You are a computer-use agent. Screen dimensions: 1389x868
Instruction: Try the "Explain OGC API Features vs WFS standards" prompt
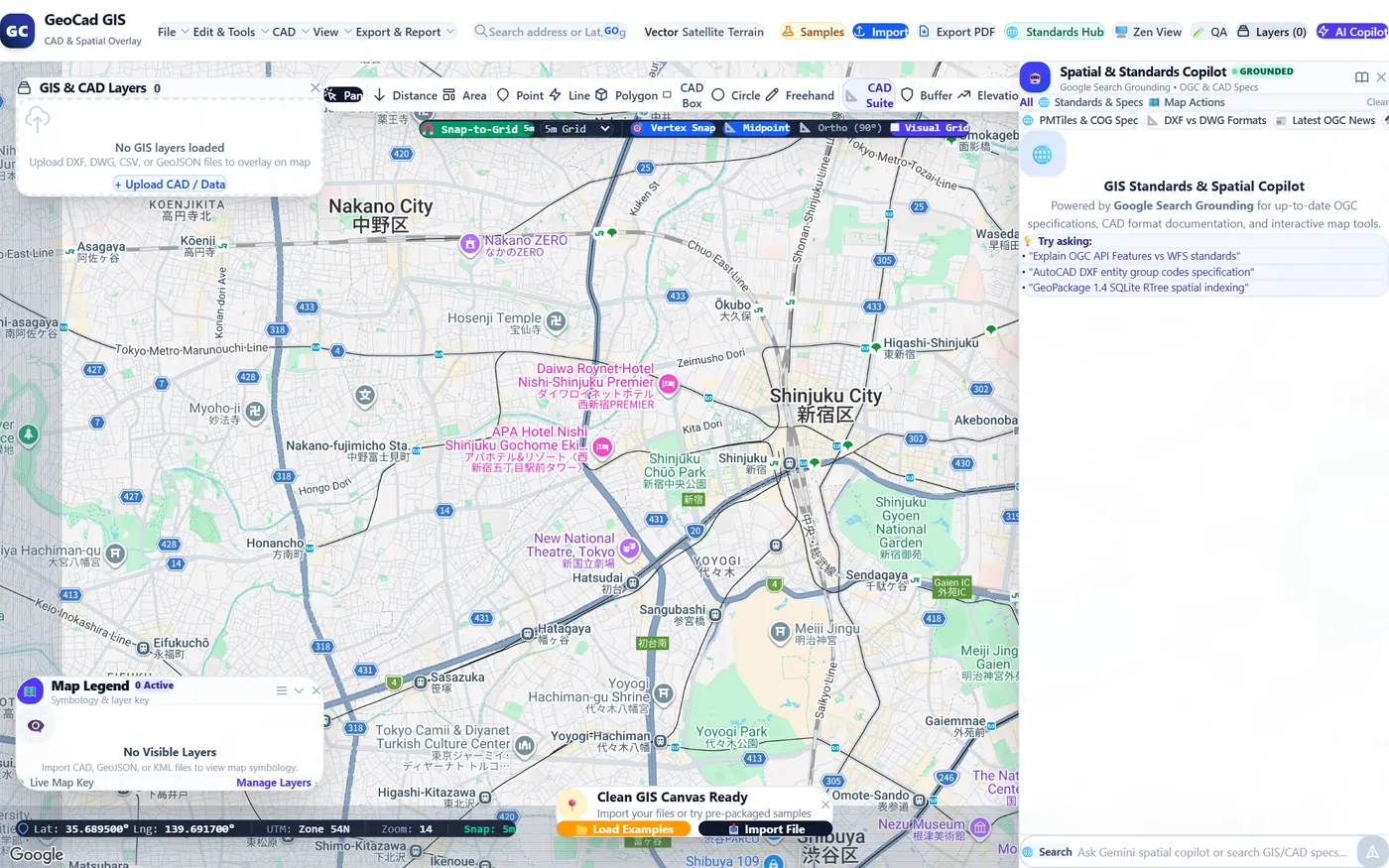coord(1134,256)
